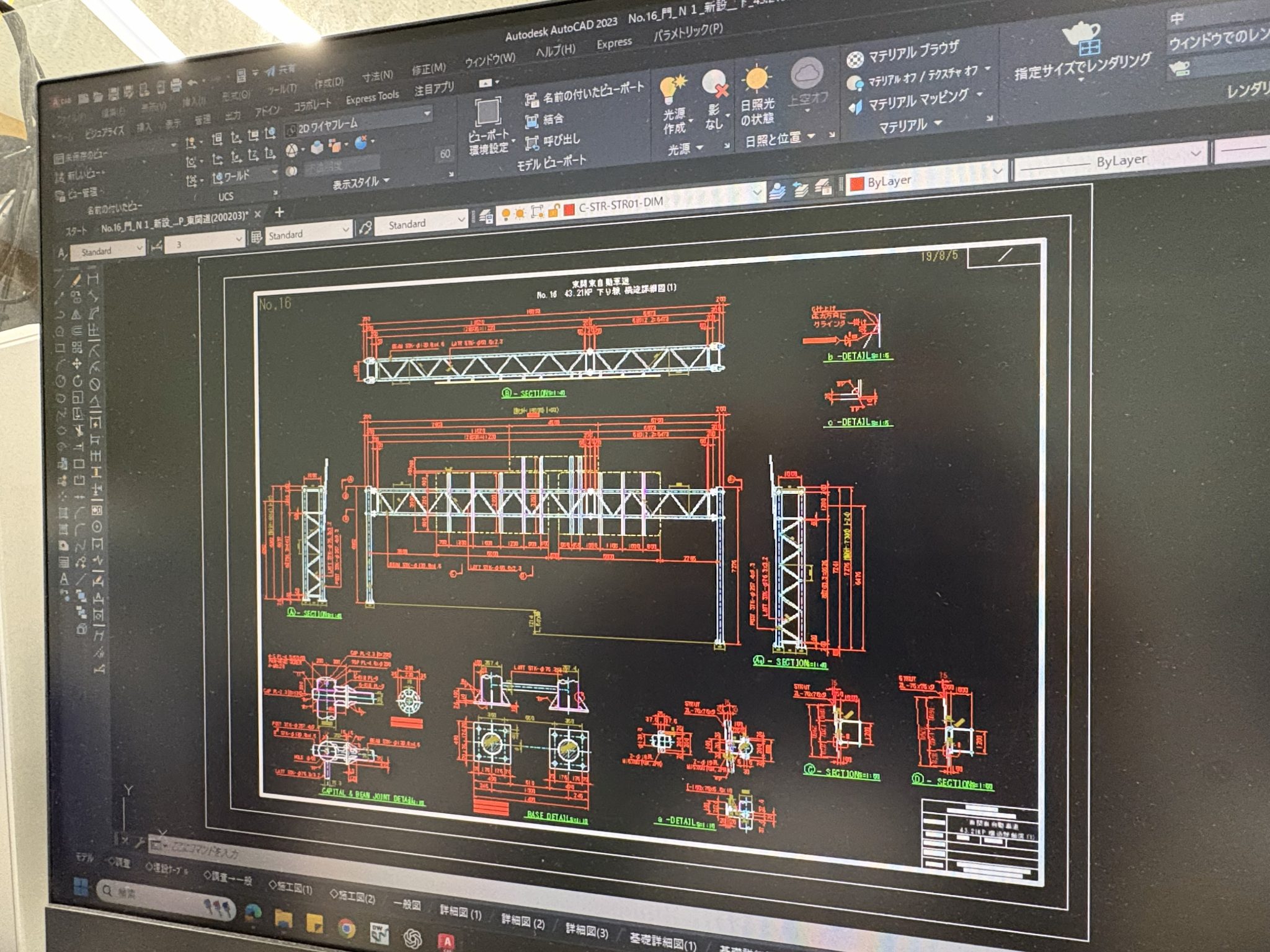The image size is (1270, 952).
Task: Toggle the layer on/off lightbulb icon
Action: point(505,214)
